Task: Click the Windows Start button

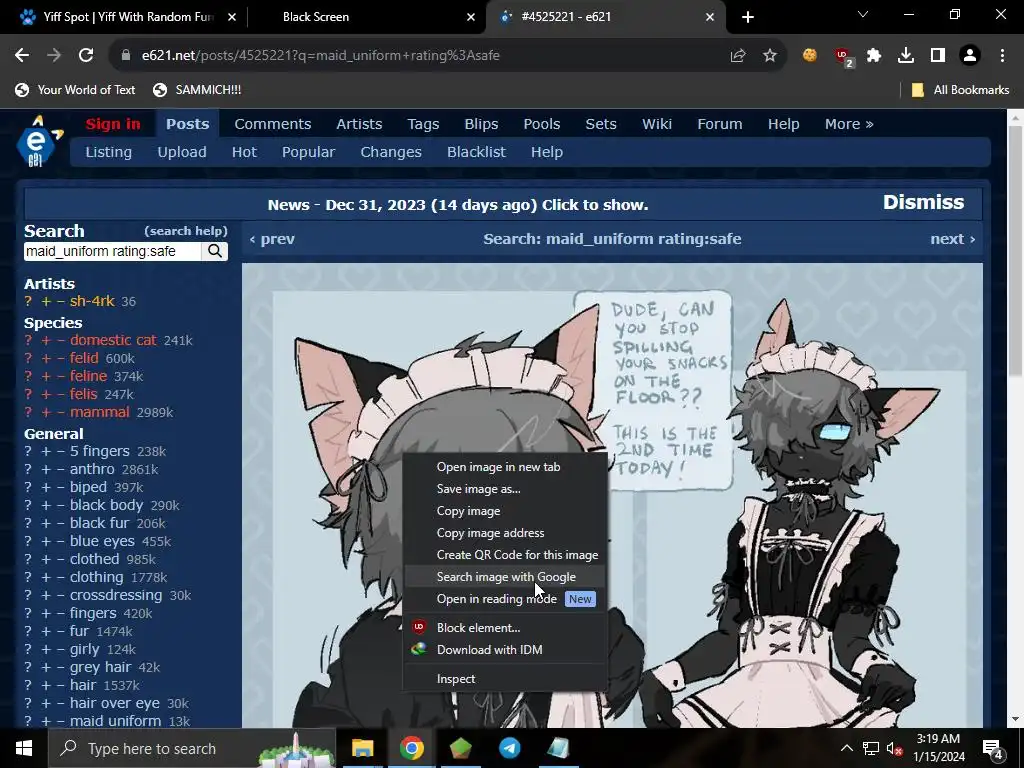Action: pos(24,748)
